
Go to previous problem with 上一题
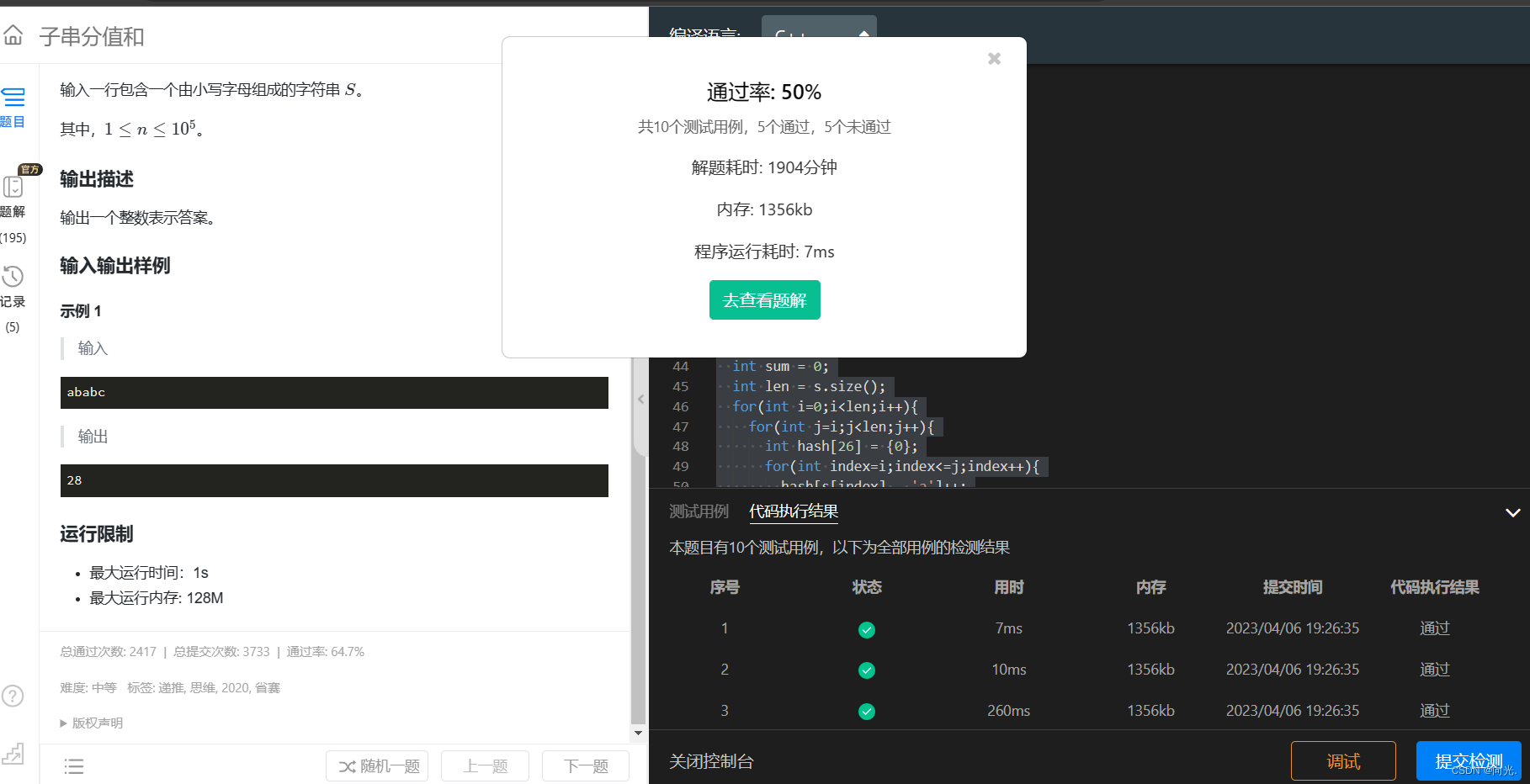coord(486,766)
